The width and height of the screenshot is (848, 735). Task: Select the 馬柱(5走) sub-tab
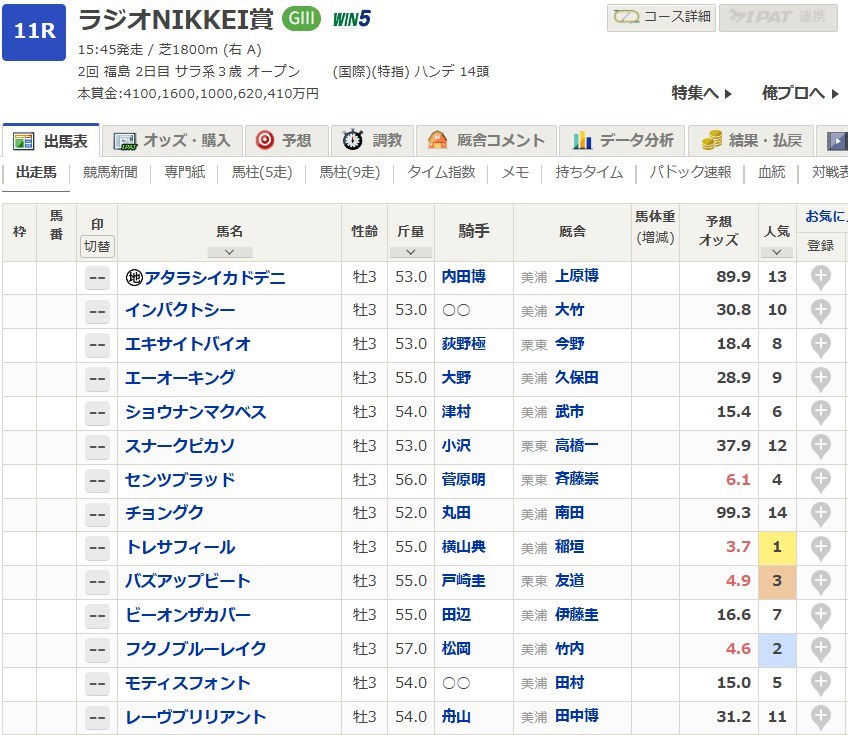point(262,173)
